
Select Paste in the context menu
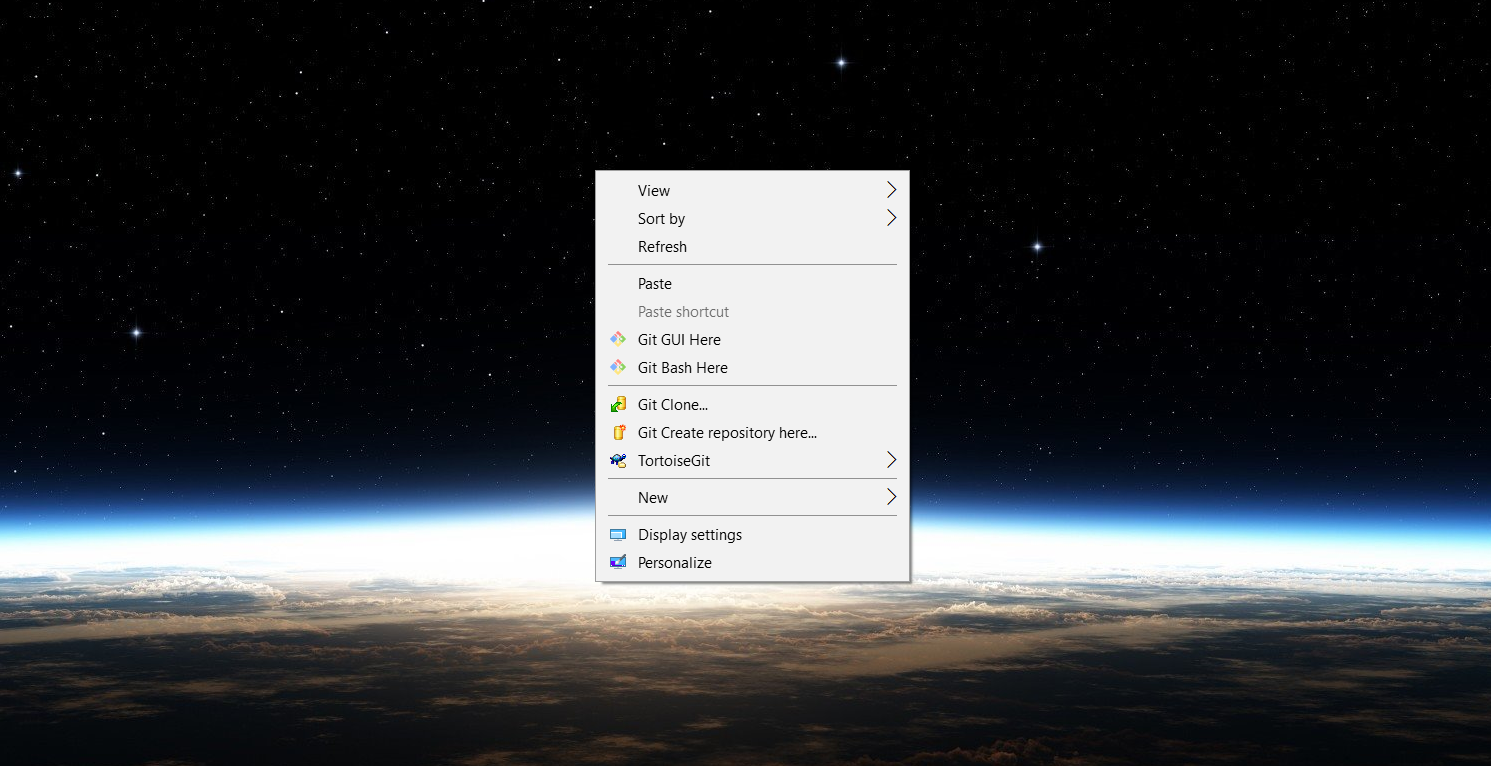pyautogui.click(x=655, y=284)
